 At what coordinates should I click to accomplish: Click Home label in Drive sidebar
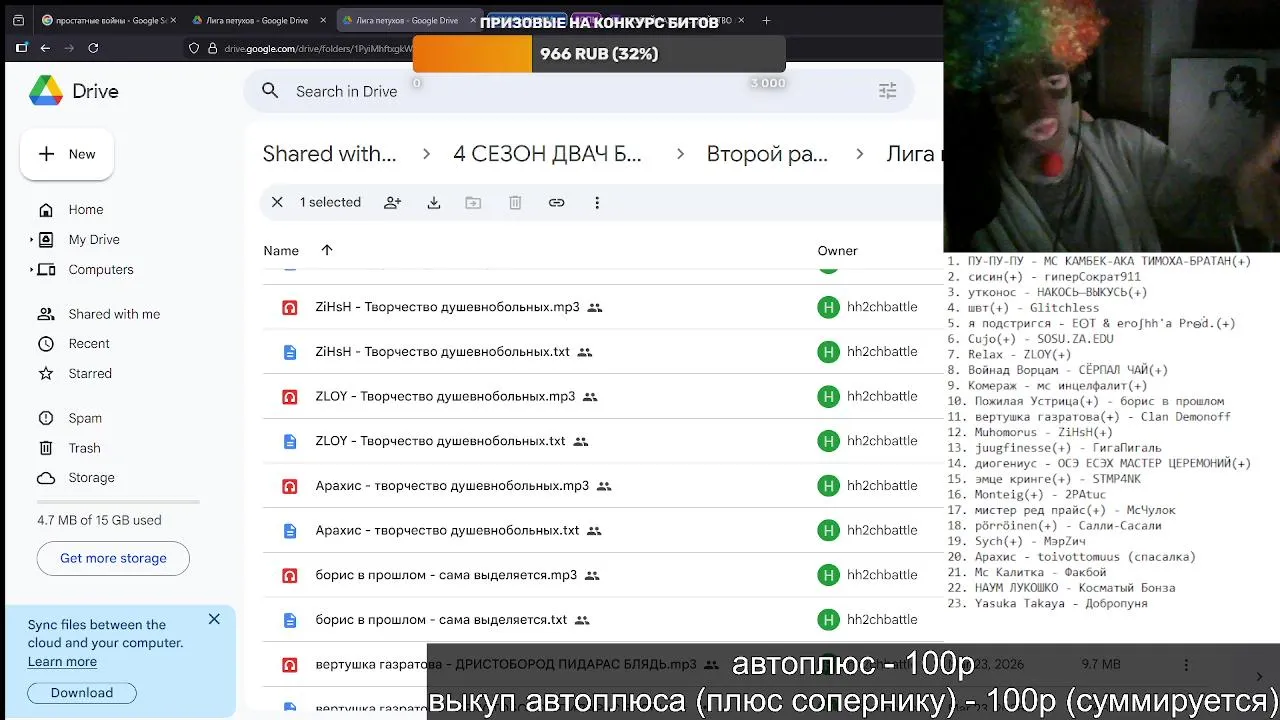pos(86,210)
